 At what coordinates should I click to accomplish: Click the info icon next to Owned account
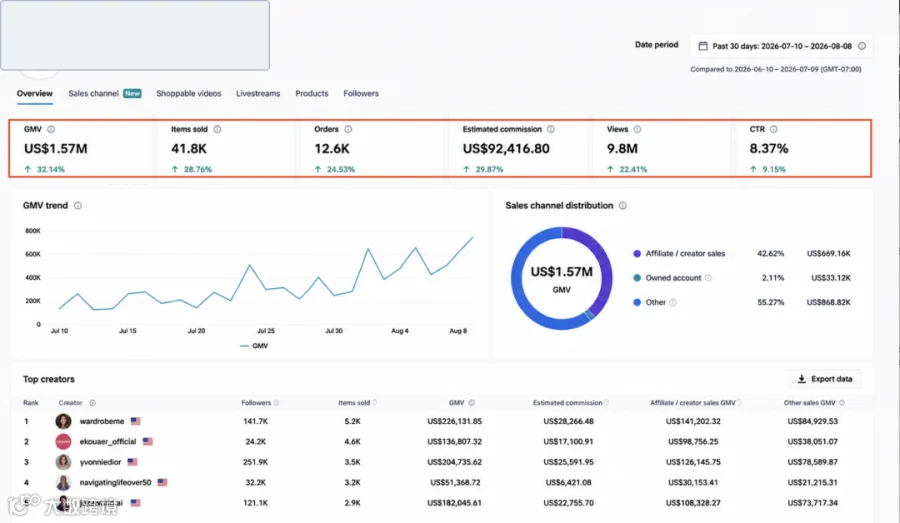[x=708, y=278]
